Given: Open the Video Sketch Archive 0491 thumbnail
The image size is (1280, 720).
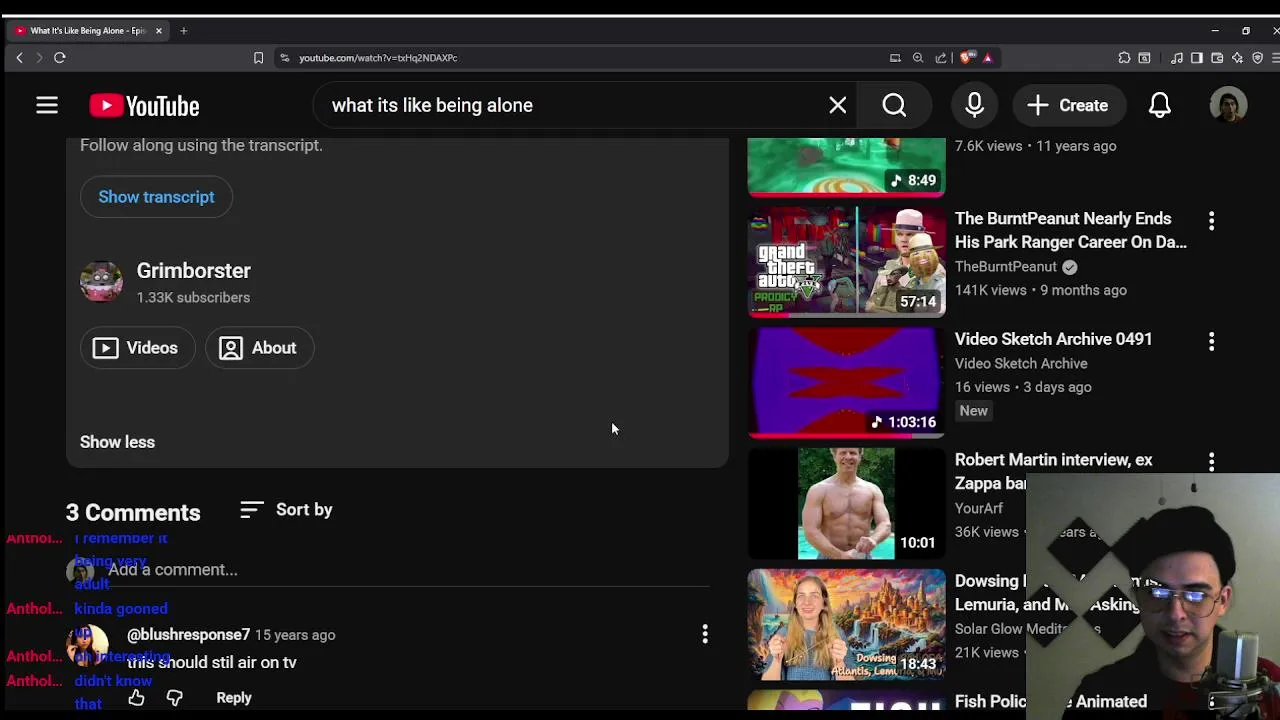Looking at the screenshot, I should pyautogui.click(x=846, y=383).
